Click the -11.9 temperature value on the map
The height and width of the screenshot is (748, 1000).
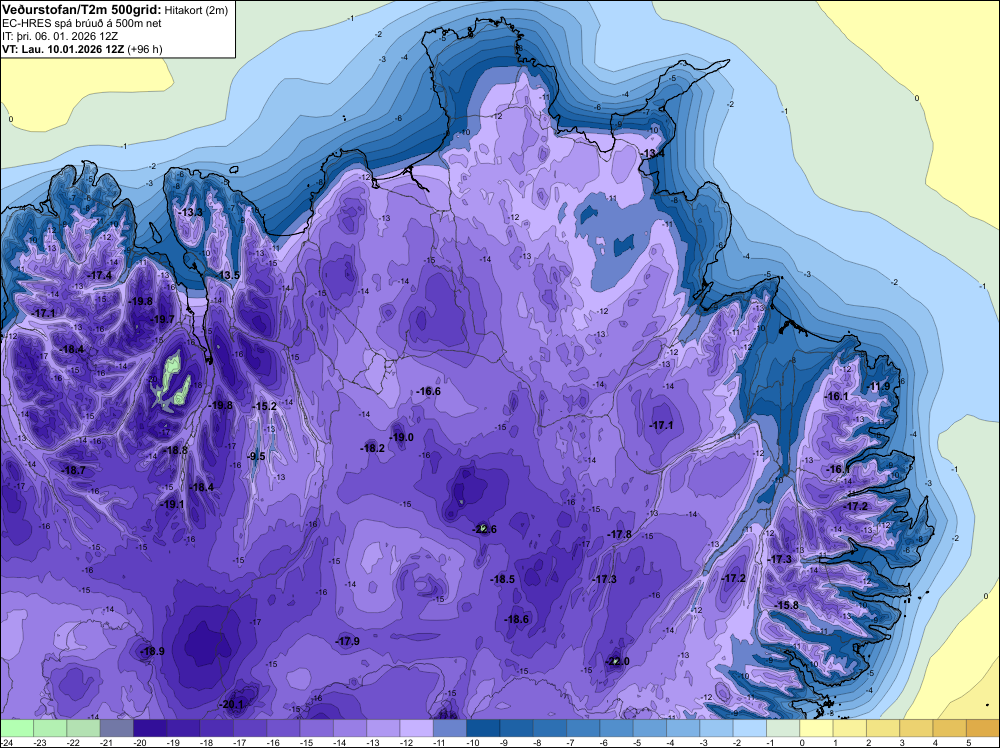click(x=879, y=386)
